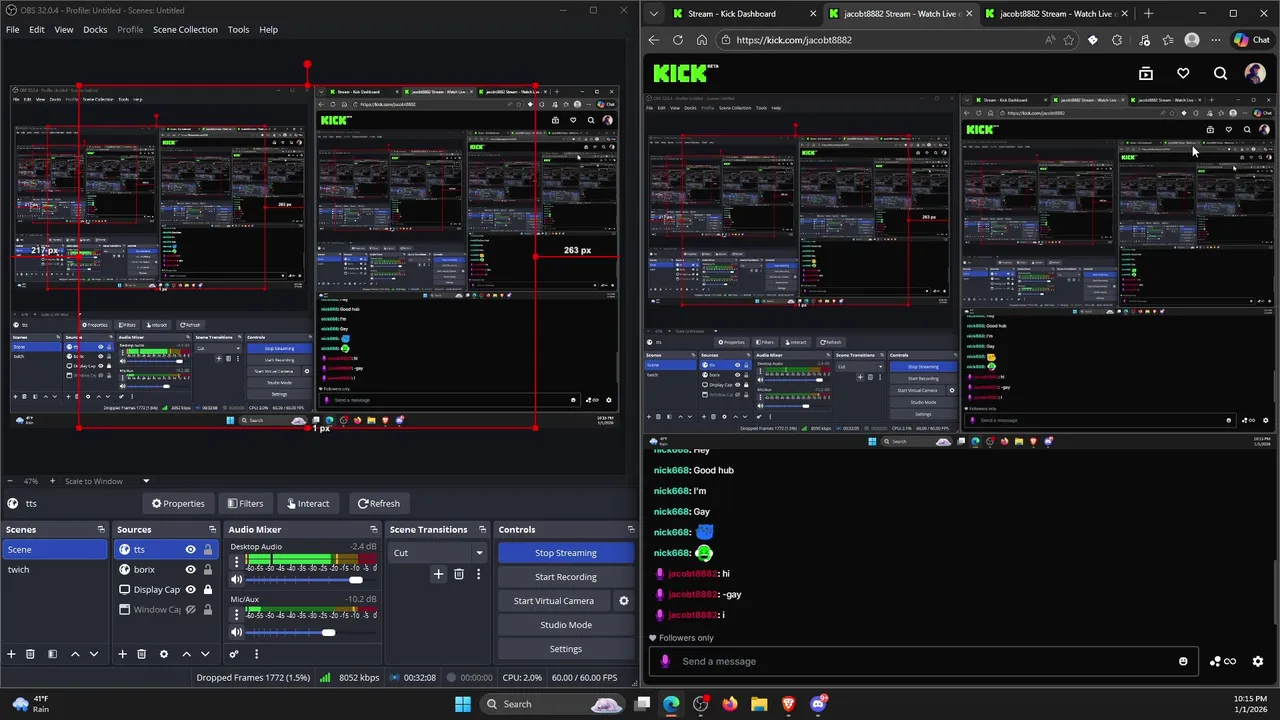Viewport: 1280px width, 720px height.
Task: Open OBS Tools menu
Action: click(x=238, y=29)
